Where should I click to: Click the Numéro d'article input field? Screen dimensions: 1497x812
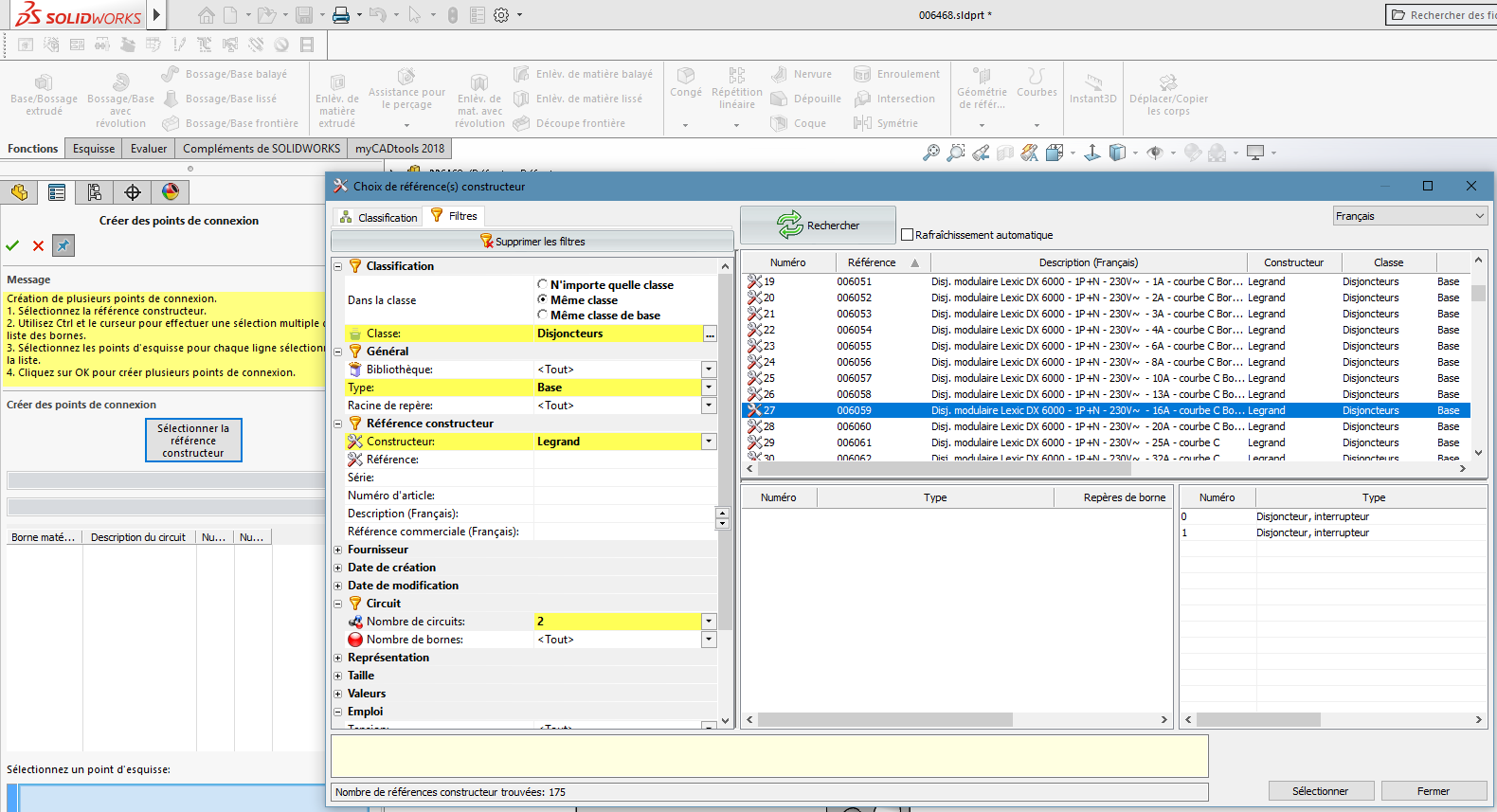coord(625,496)
